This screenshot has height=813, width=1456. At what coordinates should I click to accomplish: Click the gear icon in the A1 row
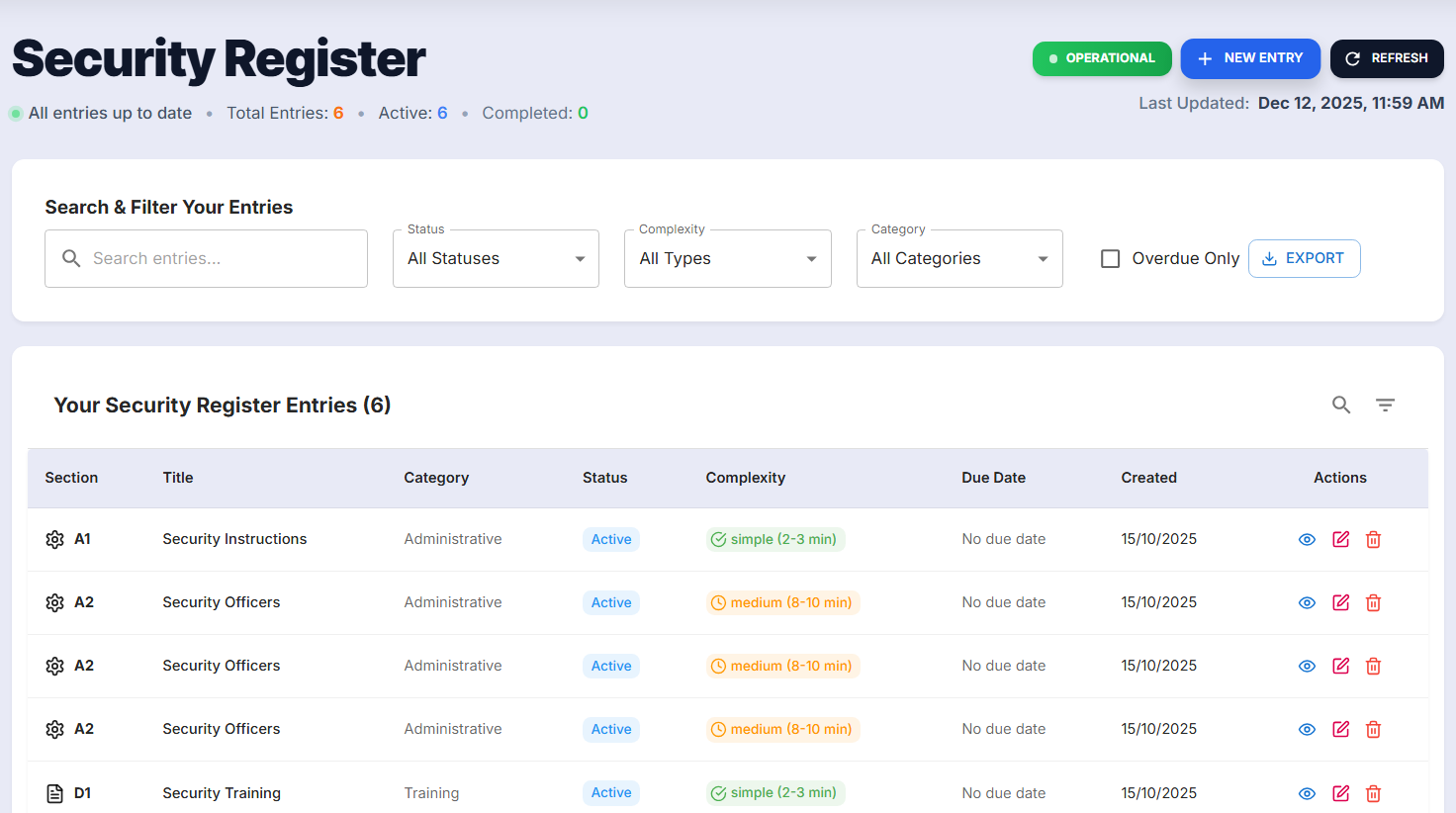(x=55, y=539)
